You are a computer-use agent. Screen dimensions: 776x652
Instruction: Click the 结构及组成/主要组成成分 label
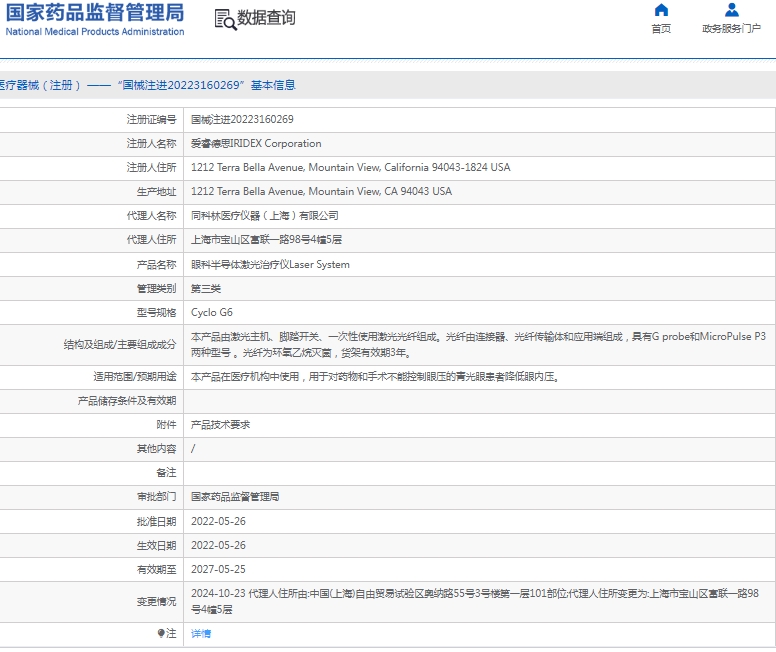pyautogui.click(x=120, y=345)
